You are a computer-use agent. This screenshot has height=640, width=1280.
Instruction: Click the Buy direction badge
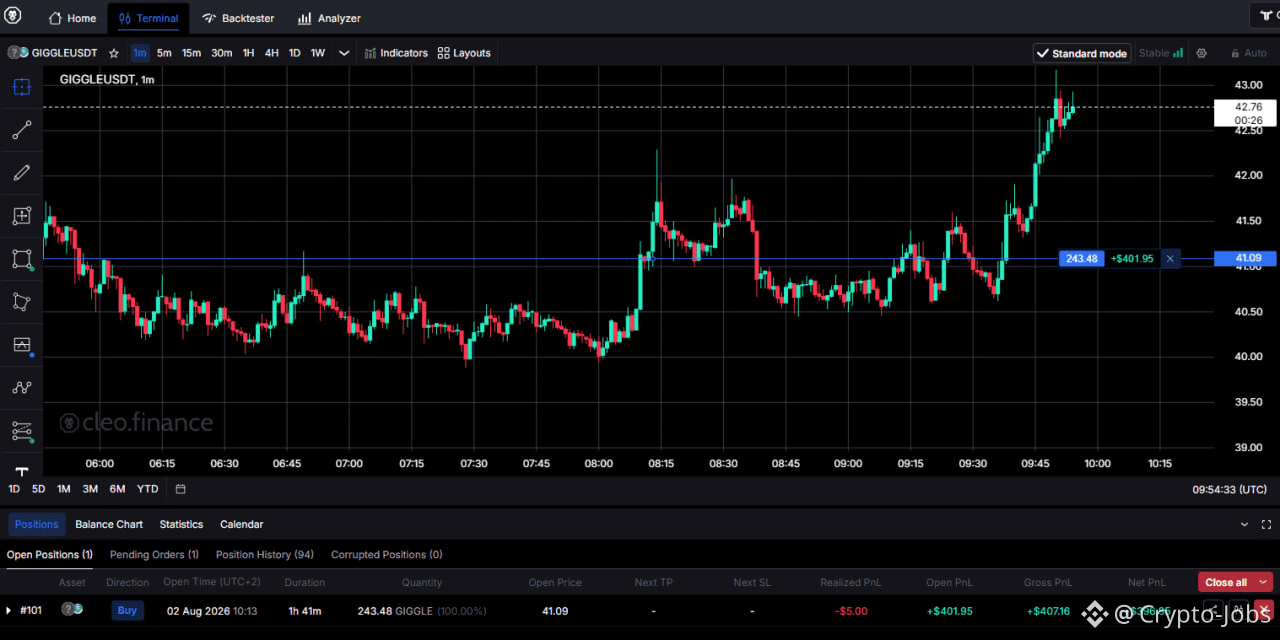[x=127, y=610]
